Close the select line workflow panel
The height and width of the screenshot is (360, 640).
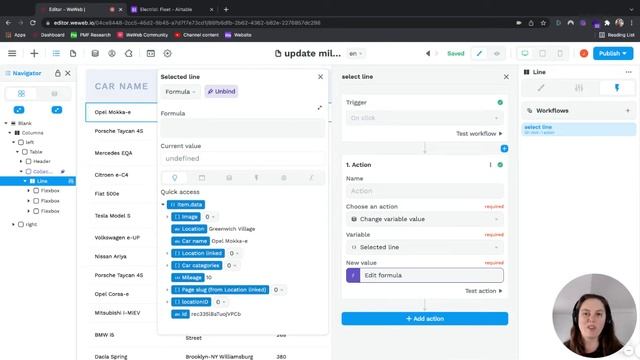click(x=506, y=76)
